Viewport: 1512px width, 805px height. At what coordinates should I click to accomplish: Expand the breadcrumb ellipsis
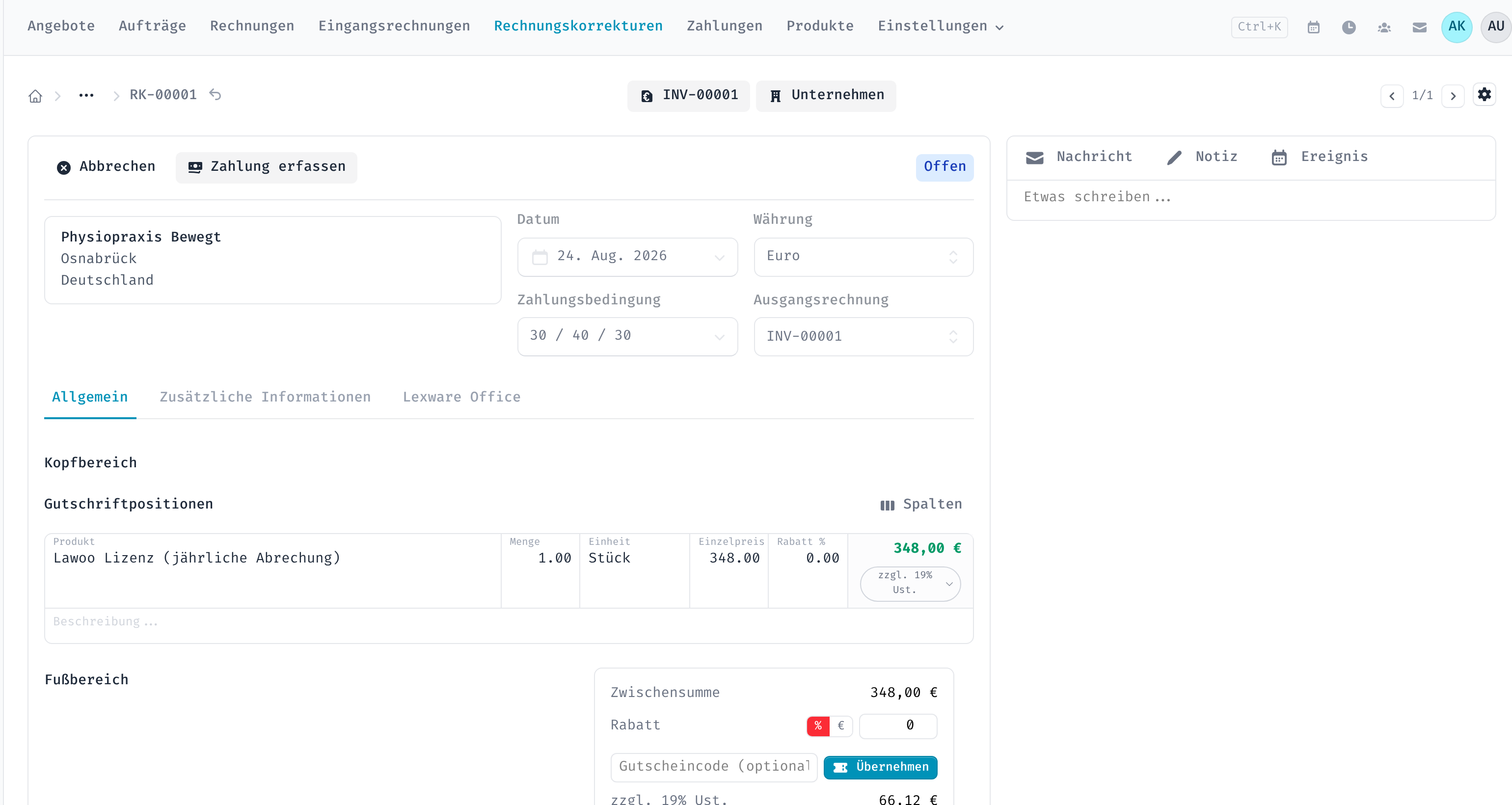(x=86, y=95)
